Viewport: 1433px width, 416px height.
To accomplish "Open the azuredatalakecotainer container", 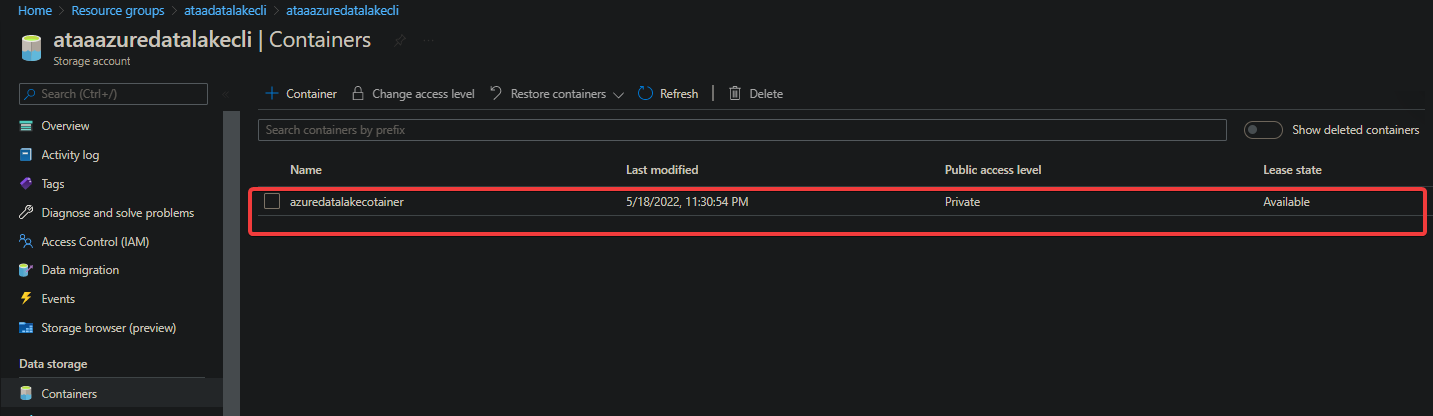I will [x=346, y=201].
